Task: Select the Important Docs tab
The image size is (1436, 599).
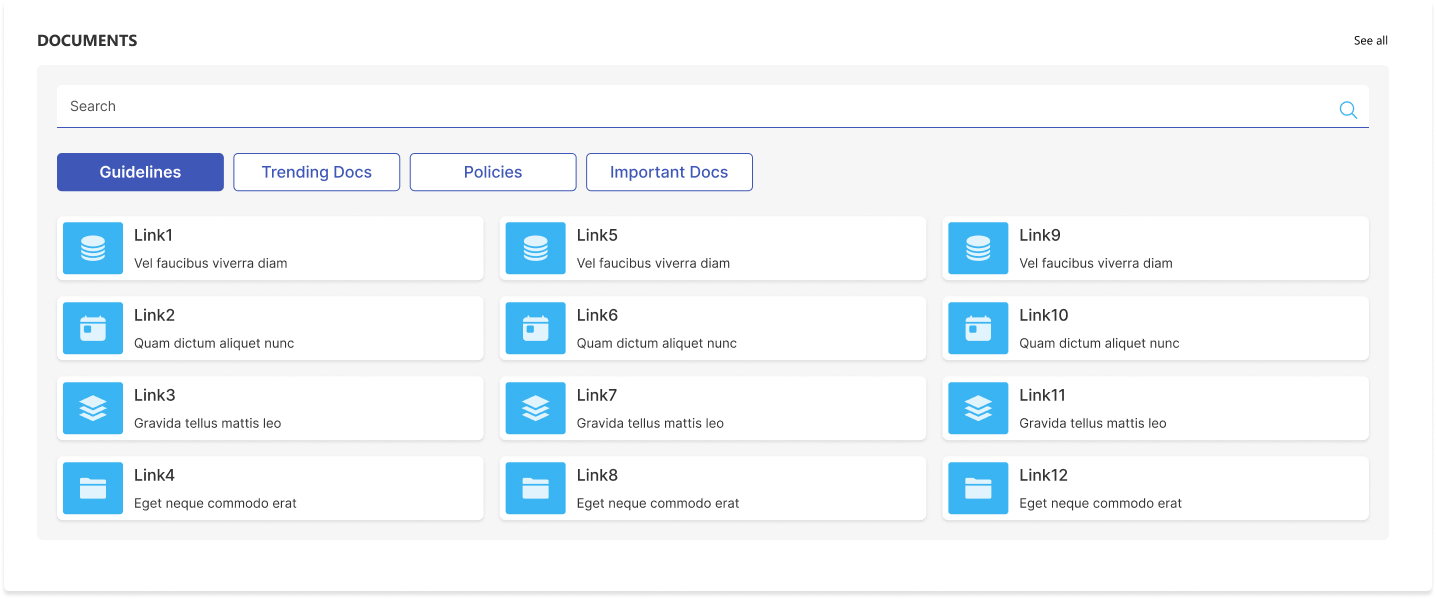Action: click(x=669, y=171)
